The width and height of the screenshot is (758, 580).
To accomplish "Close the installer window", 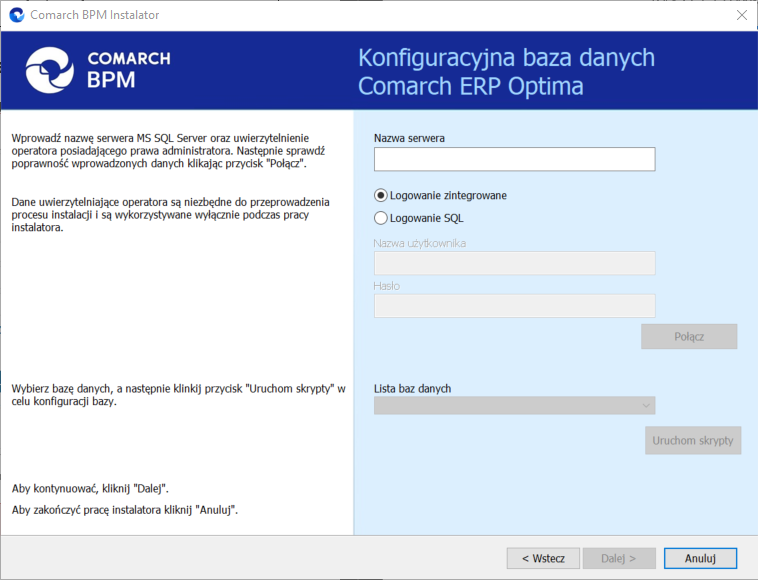I will point(742,15).
